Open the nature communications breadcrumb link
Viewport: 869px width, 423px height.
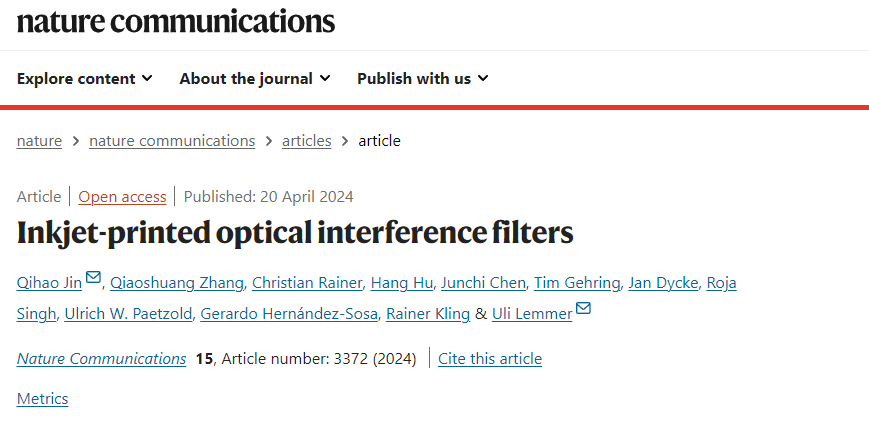[172, 141]
